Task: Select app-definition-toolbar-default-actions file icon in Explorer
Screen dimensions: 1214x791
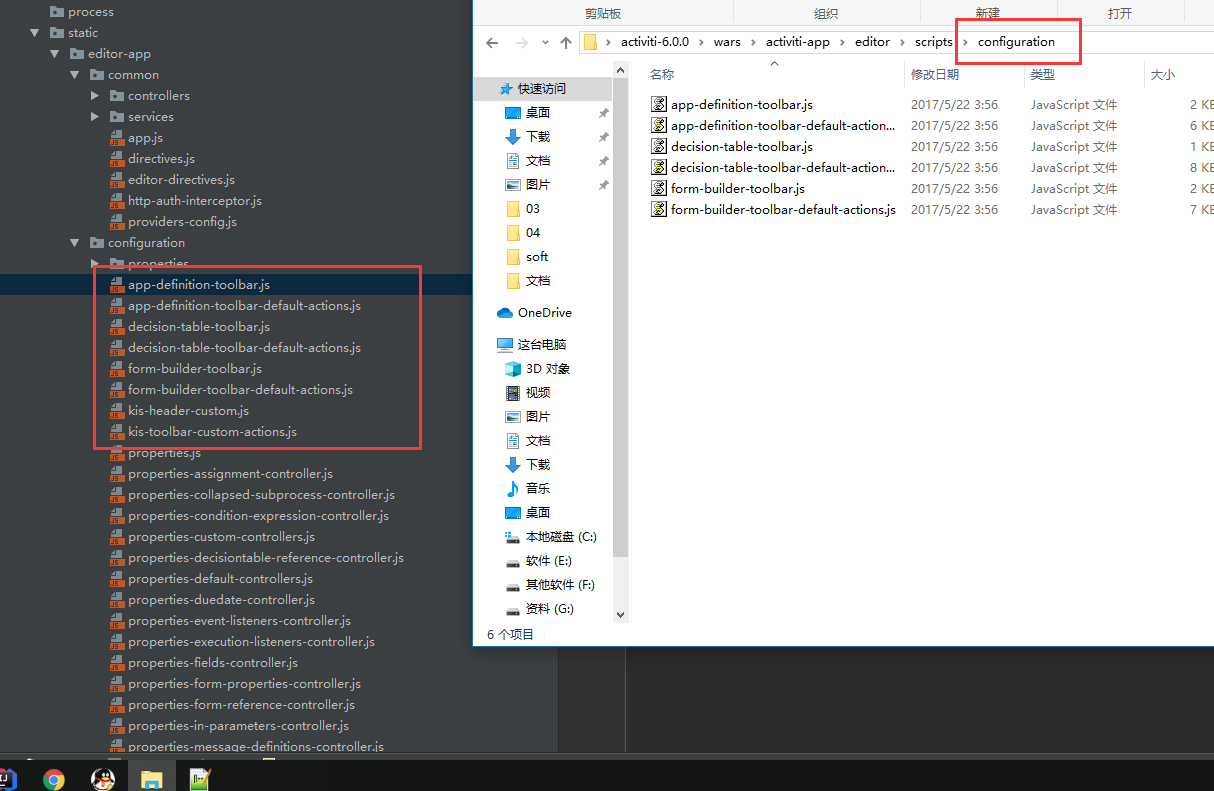Action: point(659,125)
